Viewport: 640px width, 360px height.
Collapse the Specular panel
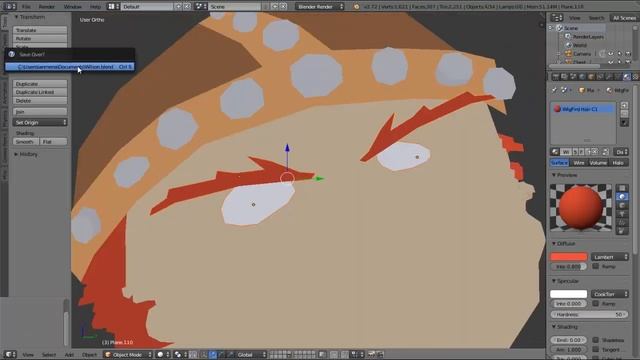coord(565,281)
